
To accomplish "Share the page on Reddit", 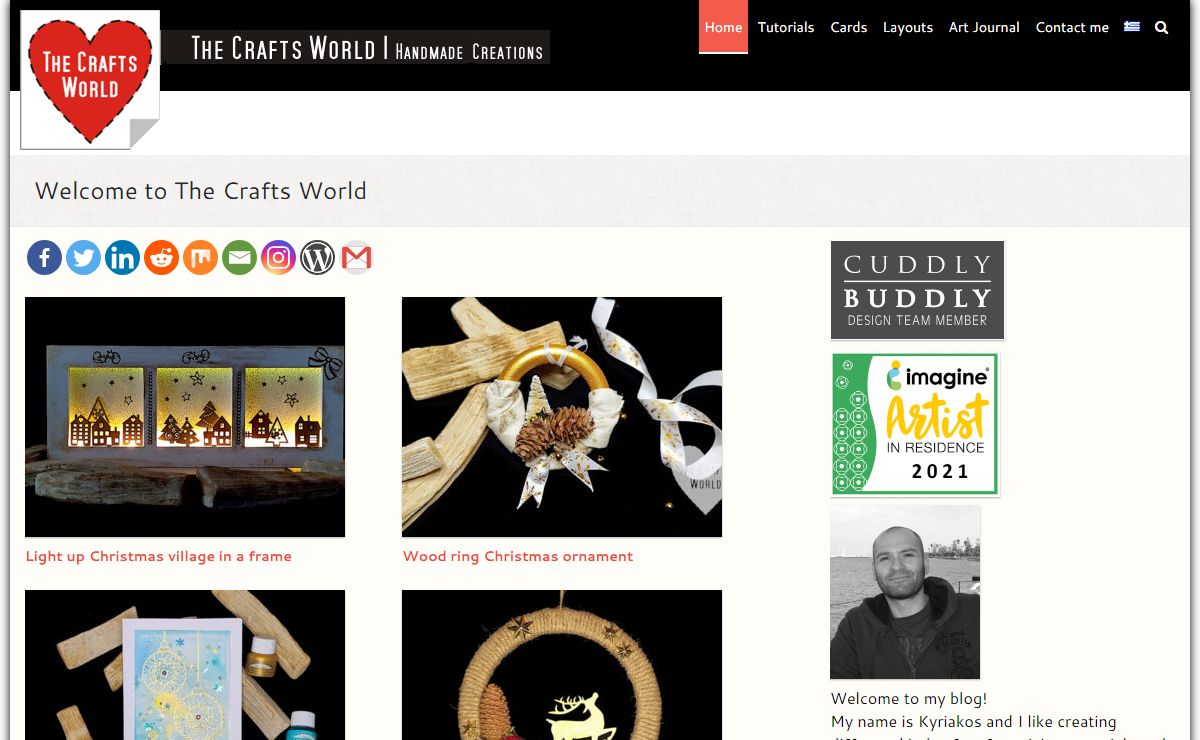I will tap(161, 258).
